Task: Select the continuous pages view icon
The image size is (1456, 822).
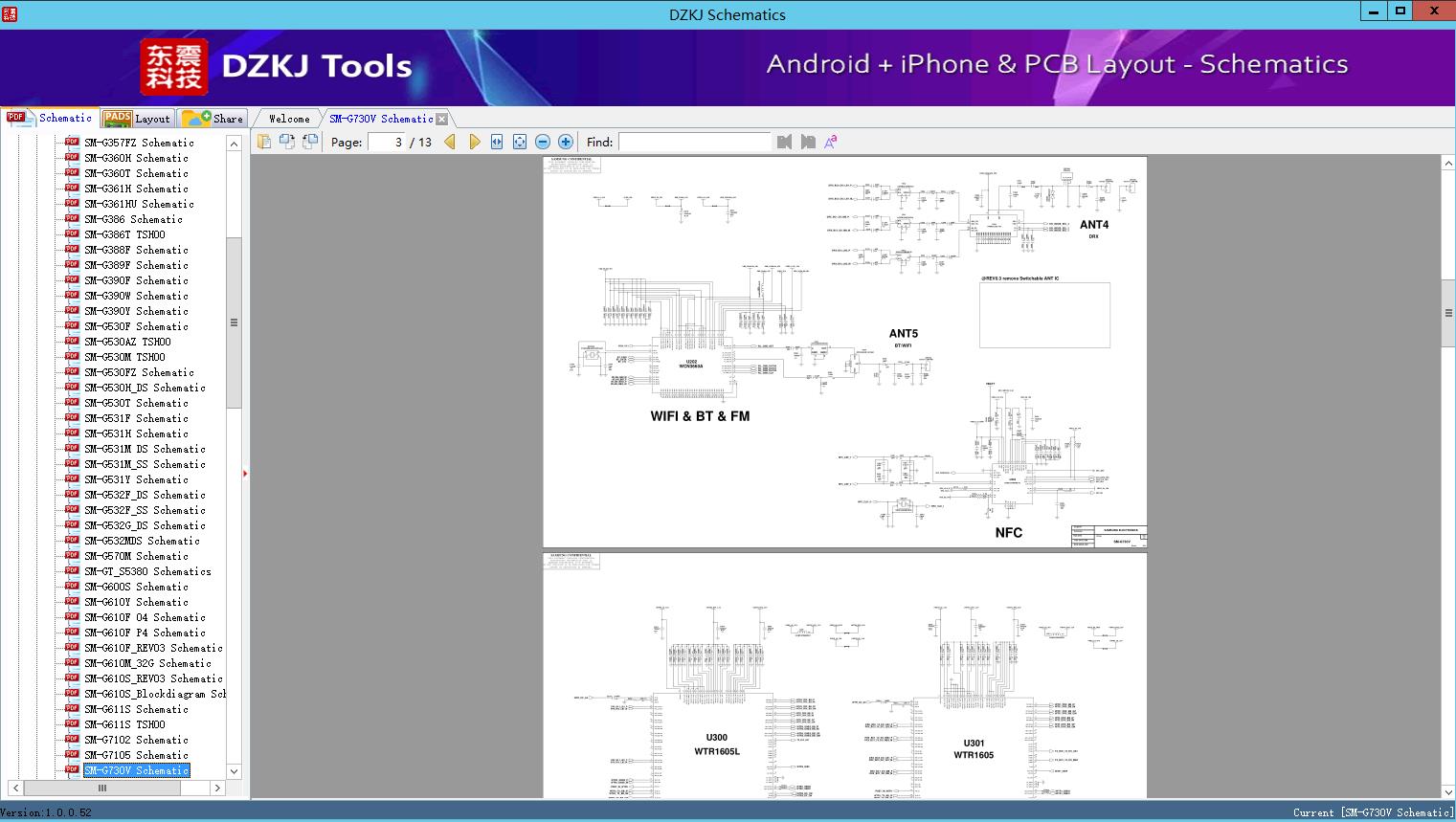Action: coord(309,141)
